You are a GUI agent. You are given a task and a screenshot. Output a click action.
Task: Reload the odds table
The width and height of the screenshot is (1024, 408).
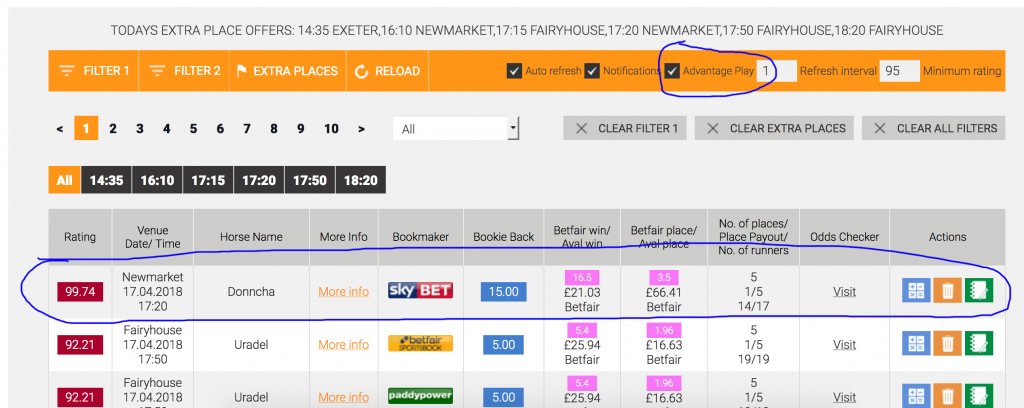tap(387, 71)
